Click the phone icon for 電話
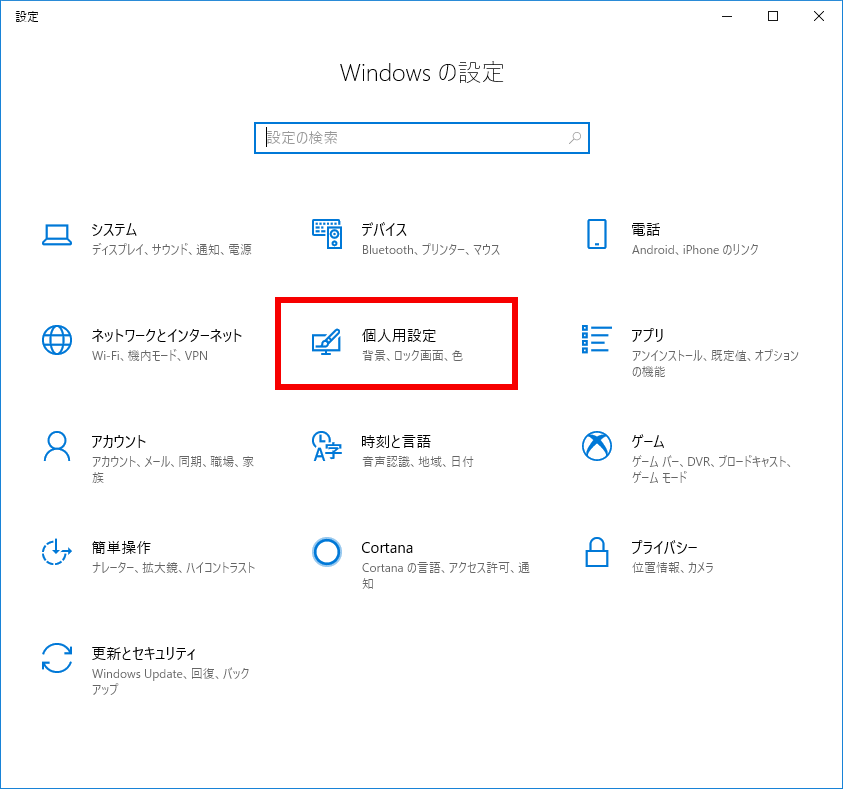Image resolution: width=843 pixels, height=789 pixels. point(597,234)
